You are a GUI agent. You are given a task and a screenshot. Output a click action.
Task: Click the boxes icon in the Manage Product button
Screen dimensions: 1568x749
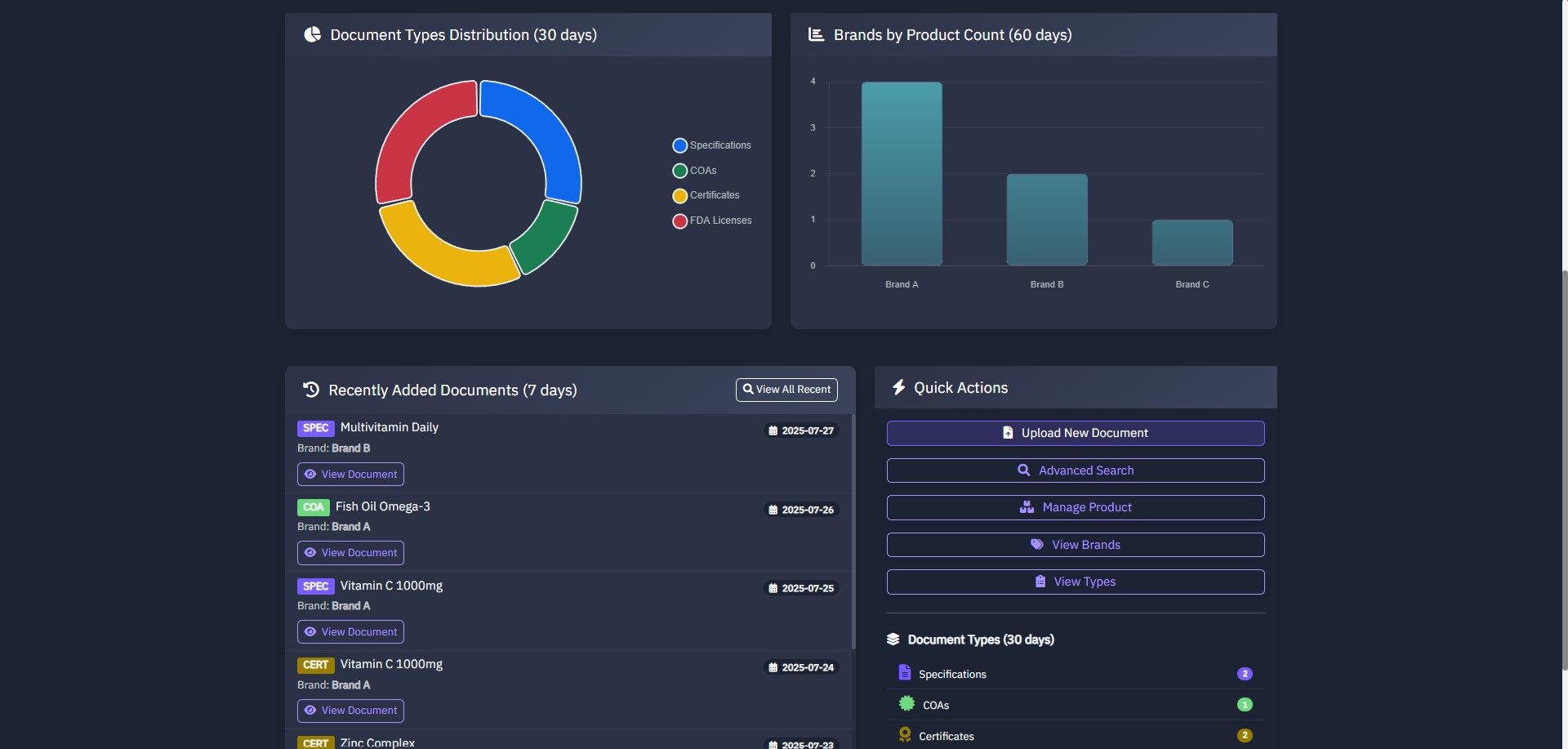click(1027, 507)
